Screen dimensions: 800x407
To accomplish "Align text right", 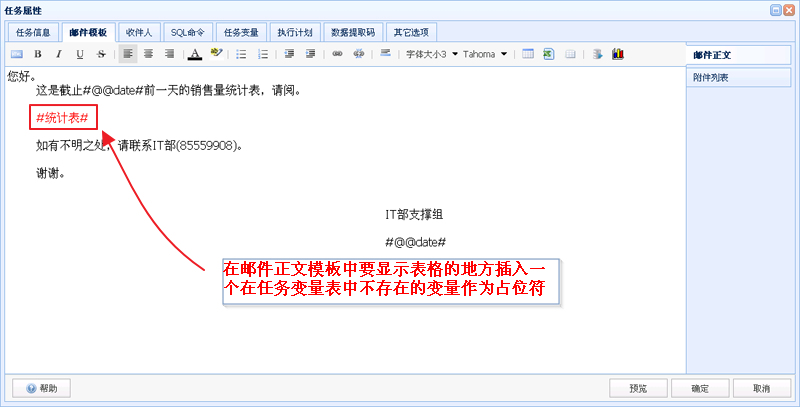I will pyautogui.click(x=170, y=54).
